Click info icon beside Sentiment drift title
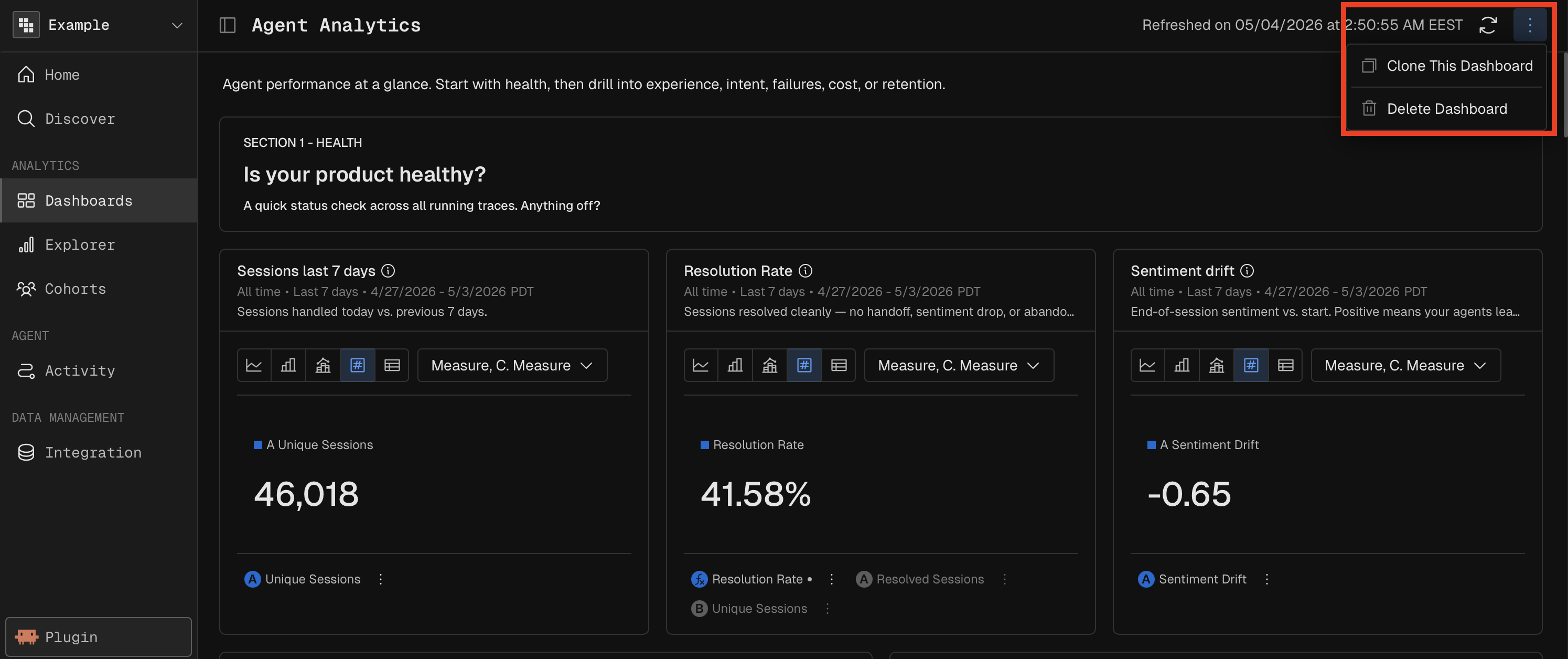 [x=1247, y=270]
